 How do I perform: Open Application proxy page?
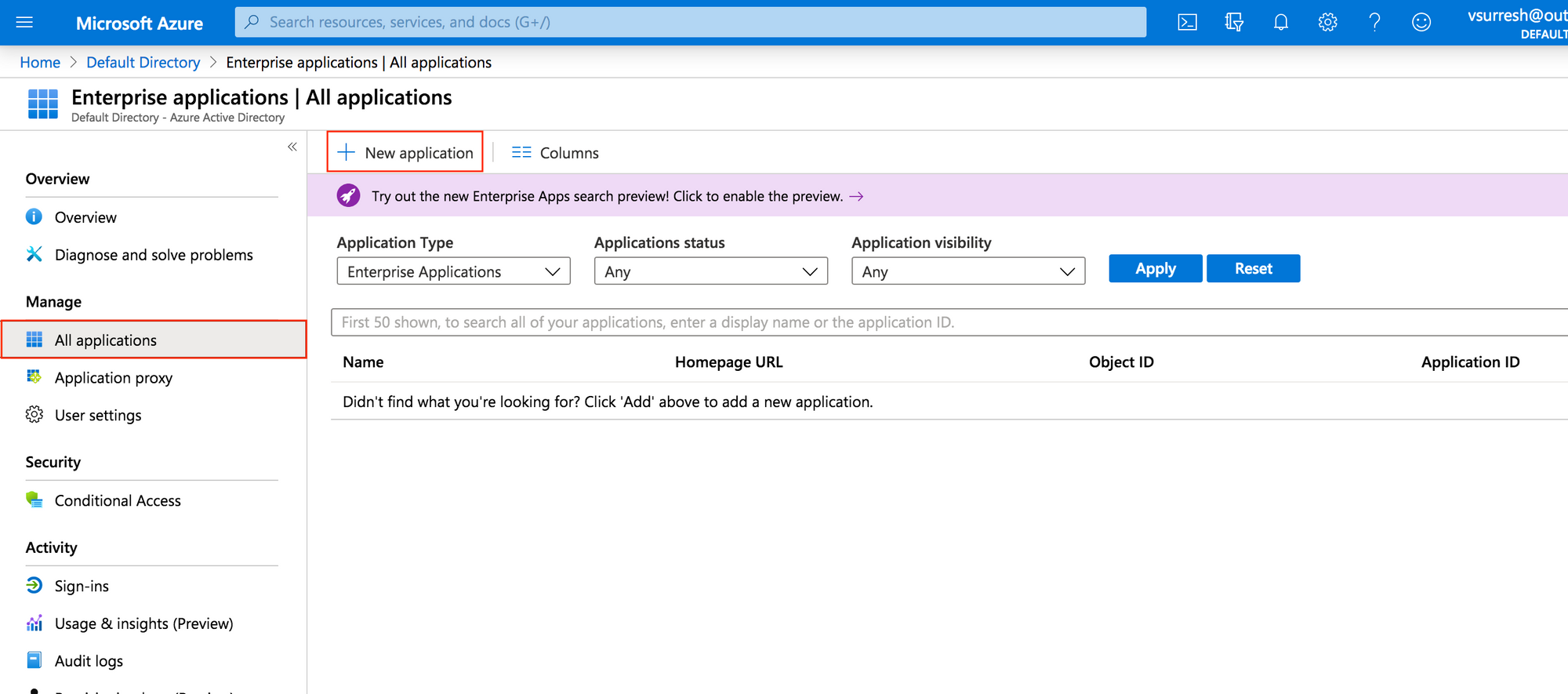[114, 378]
